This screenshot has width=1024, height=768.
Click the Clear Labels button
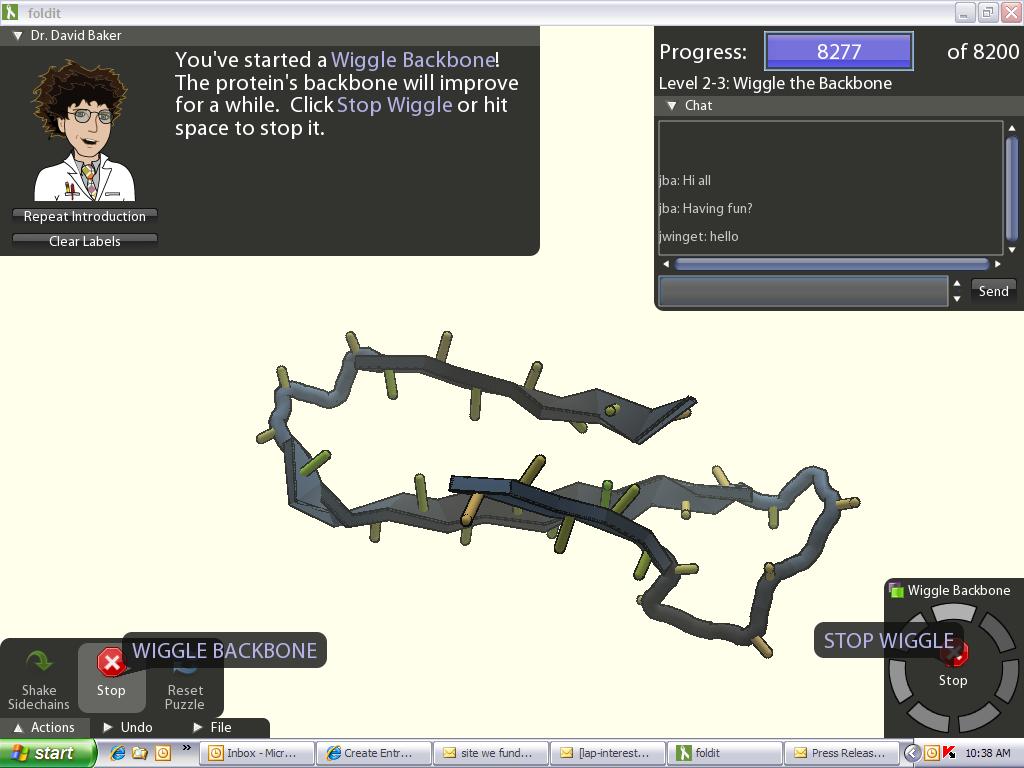[85, 241]
